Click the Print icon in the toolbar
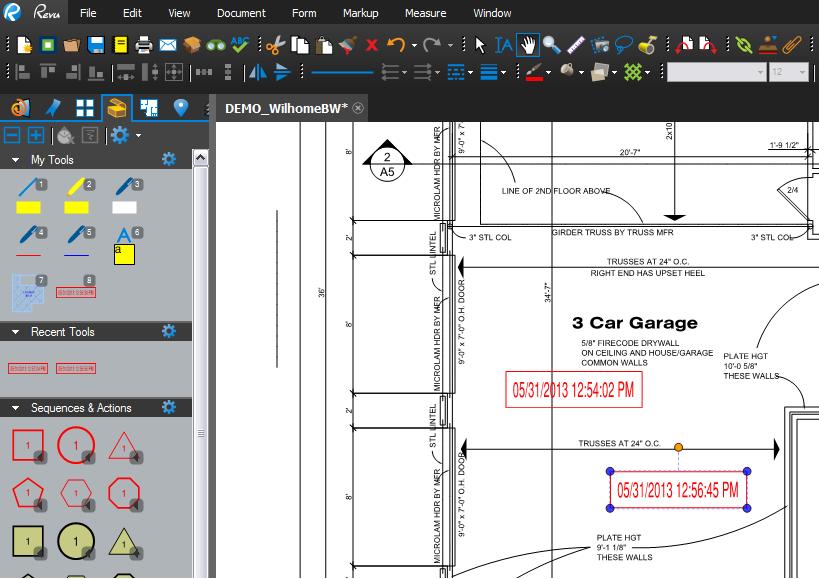The width and height of the screenshot is (819, 579). click(144, 45)
